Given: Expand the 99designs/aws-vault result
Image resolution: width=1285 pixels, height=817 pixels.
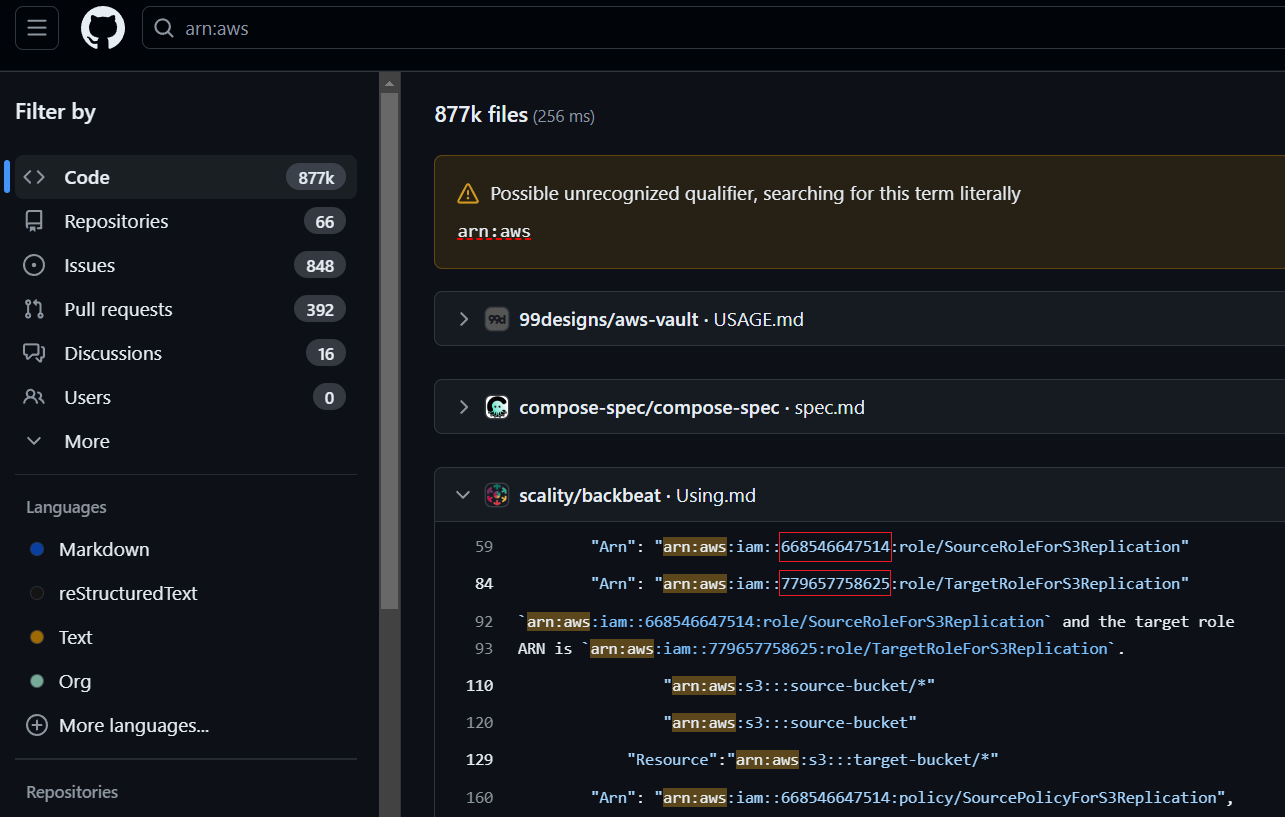Looking at the screenshot, I should tap(463, 319).
